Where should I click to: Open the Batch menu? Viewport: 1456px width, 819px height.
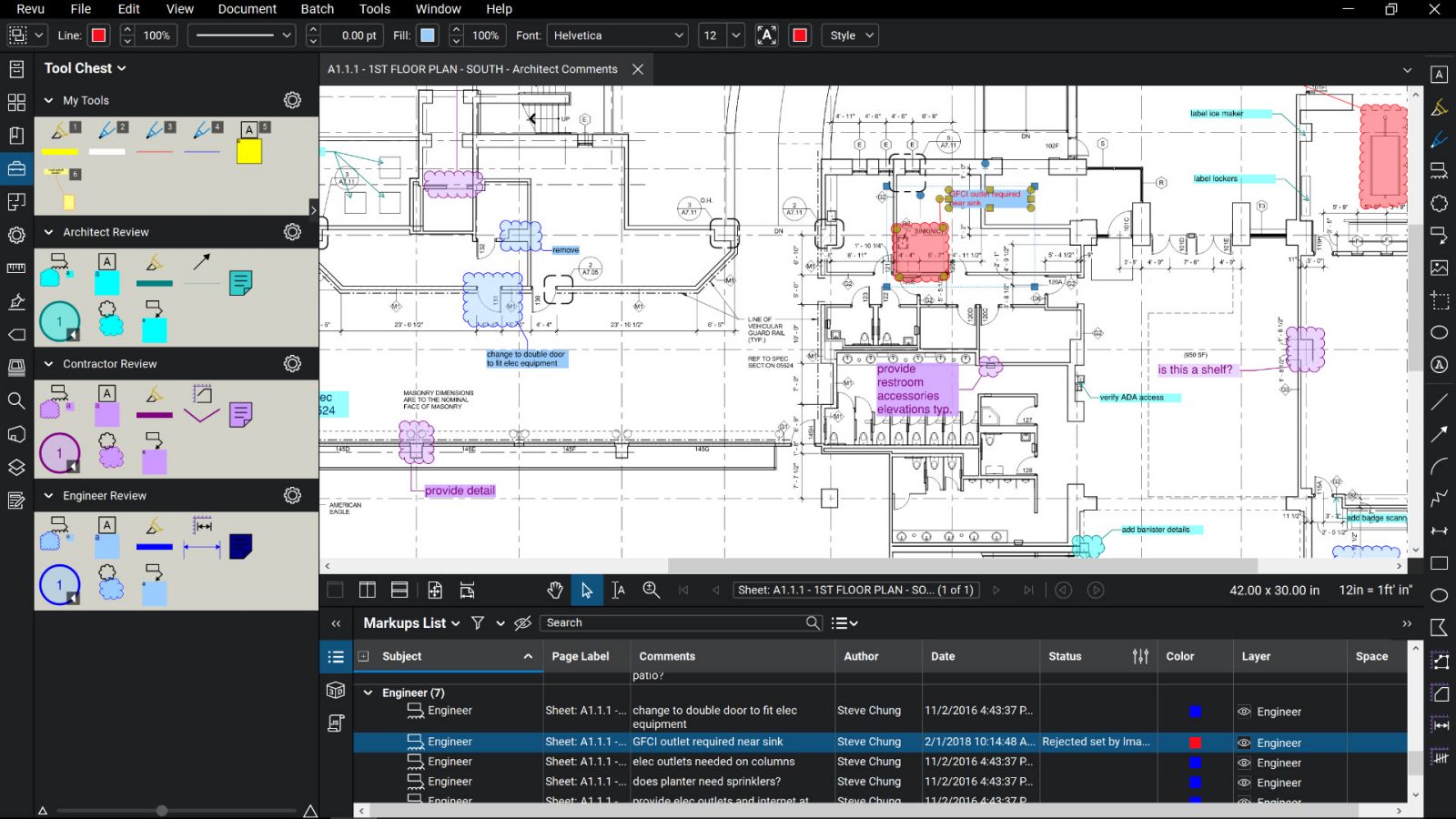point(317,9)
